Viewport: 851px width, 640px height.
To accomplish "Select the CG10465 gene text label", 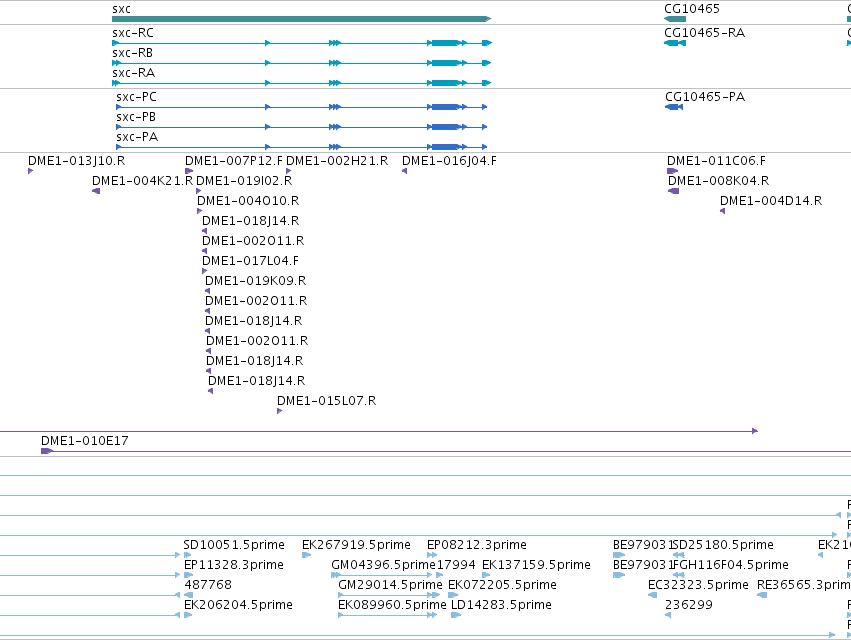I will 691,9.
